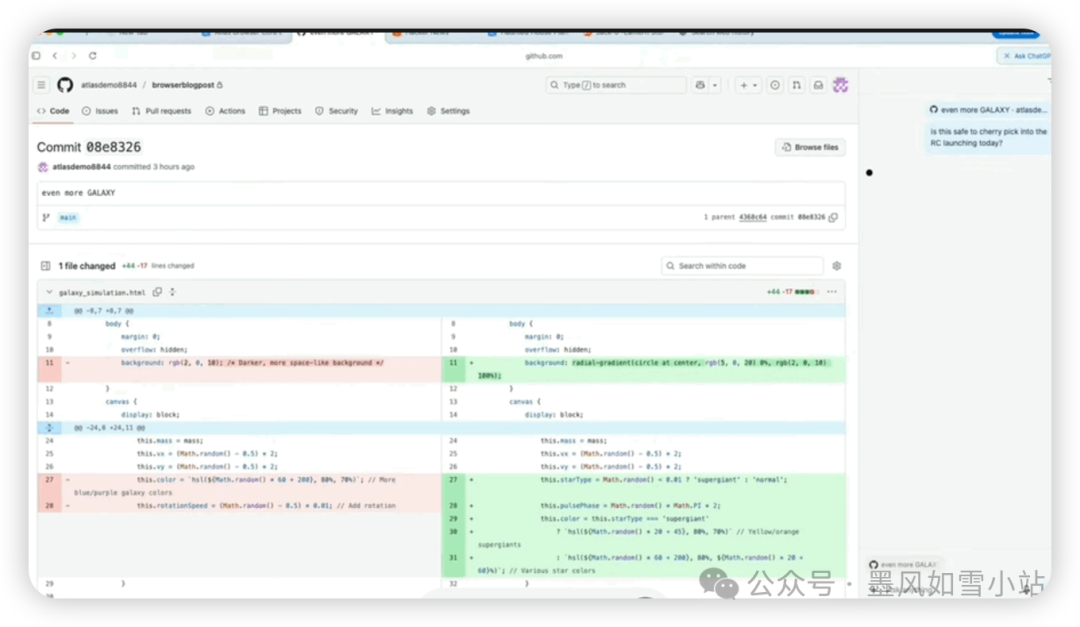Open the pull requests shortcut icon in header
The height and width of the screenshot is (627, 1080).
796,86
